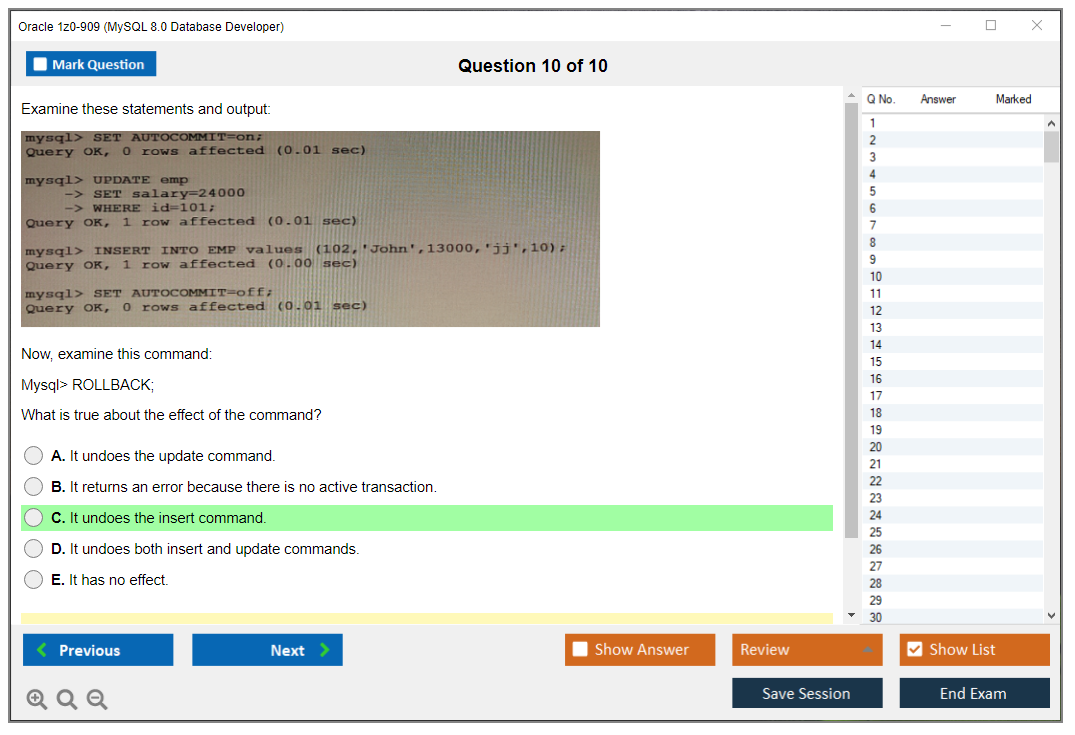Jump to question 10 in the list

(x=876, y=277)
